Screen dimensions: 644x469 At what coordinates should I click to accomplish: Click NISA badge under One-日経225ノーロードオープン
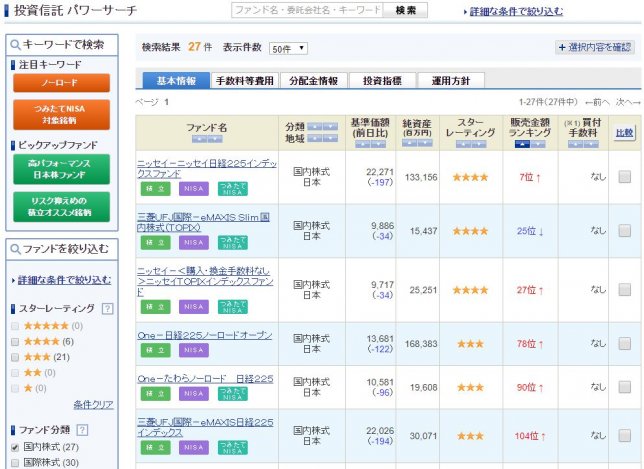[194, 350]
